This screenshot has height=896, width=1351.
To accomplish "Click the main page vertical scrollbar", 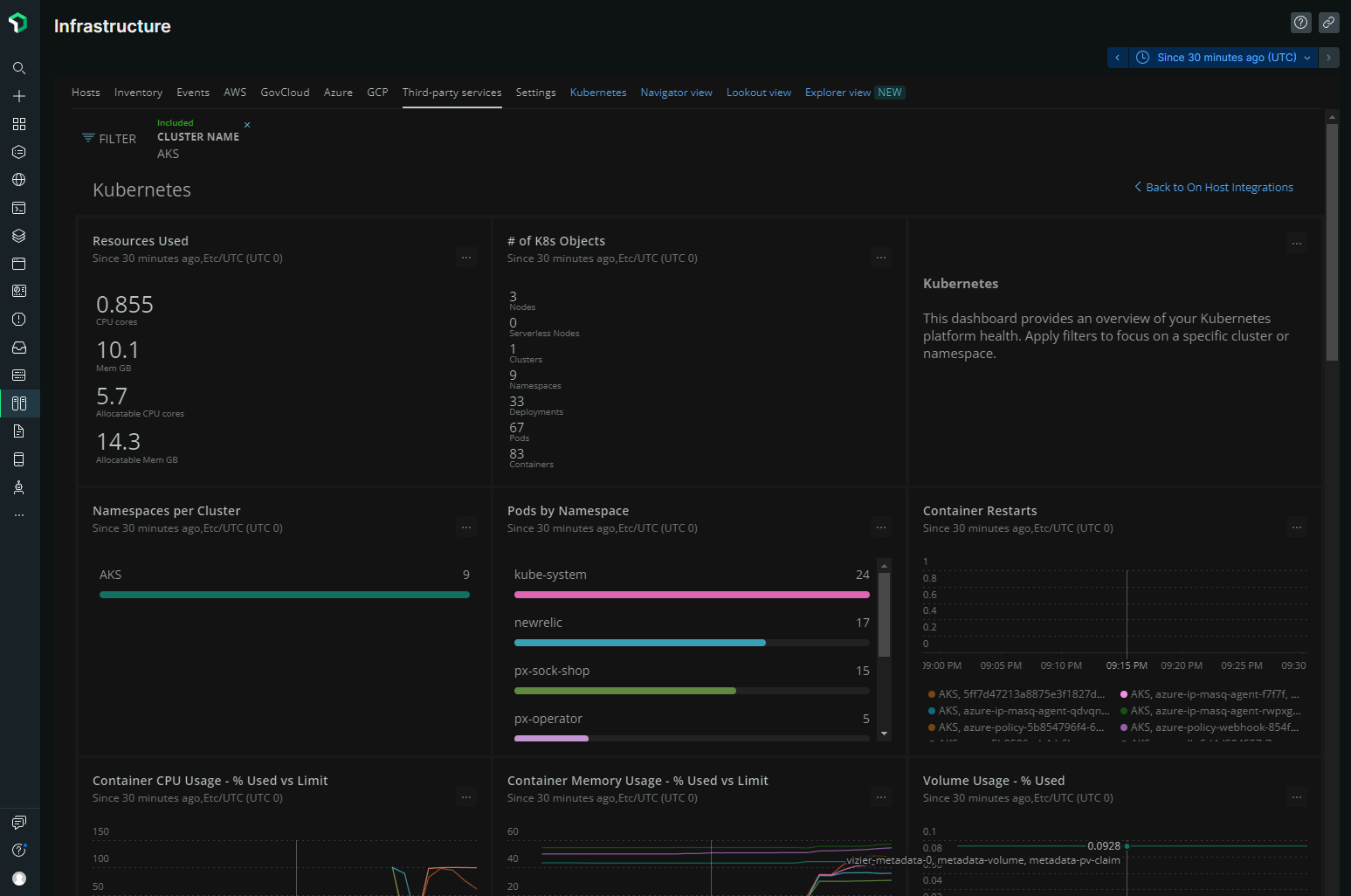I will (x=1332, y=242).
